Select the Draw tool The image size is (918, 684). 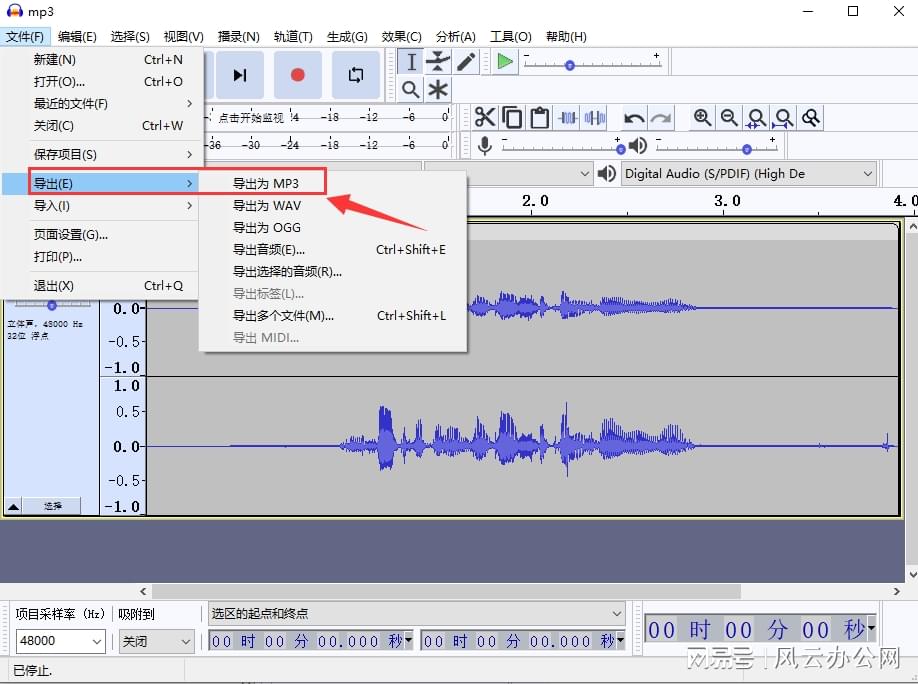[465, 61]
